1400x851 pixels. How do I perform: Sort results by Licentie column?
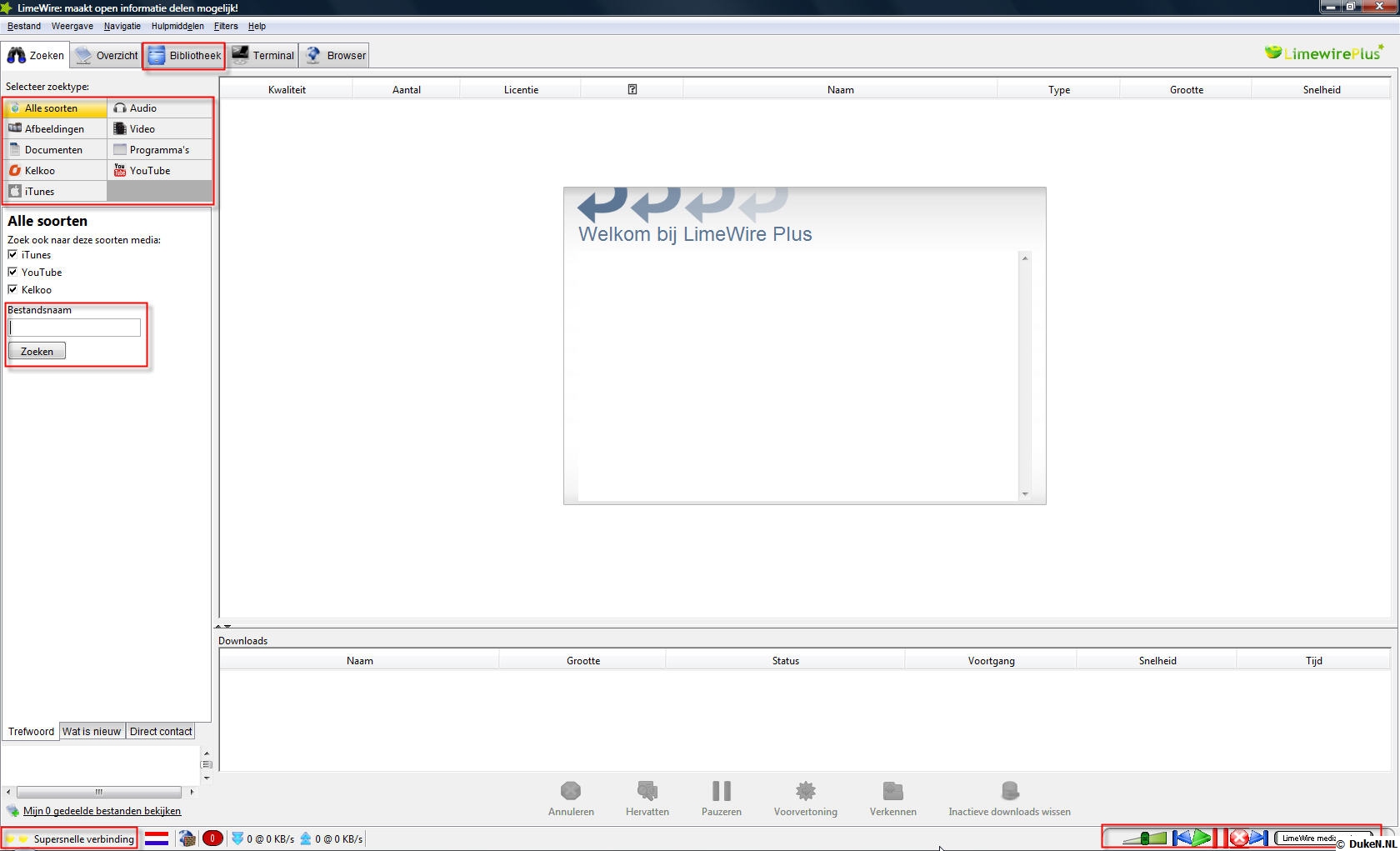521,89
